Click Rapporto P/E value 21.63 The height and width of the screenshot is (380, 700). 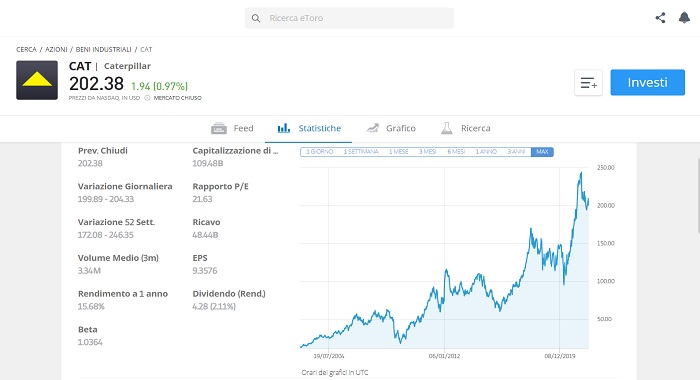pyautogui.click(x=202, y=199)
